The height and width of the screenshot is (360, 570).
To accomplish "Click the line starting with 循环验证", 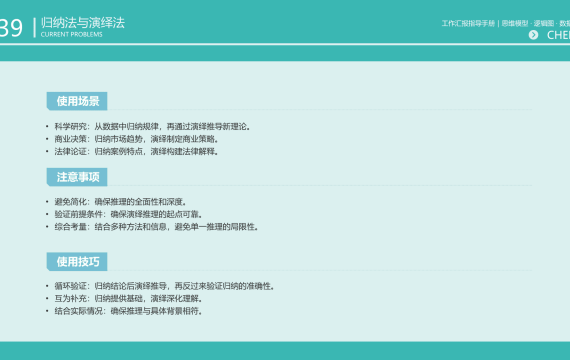I will pyautogui.click(x=165, y=286).
